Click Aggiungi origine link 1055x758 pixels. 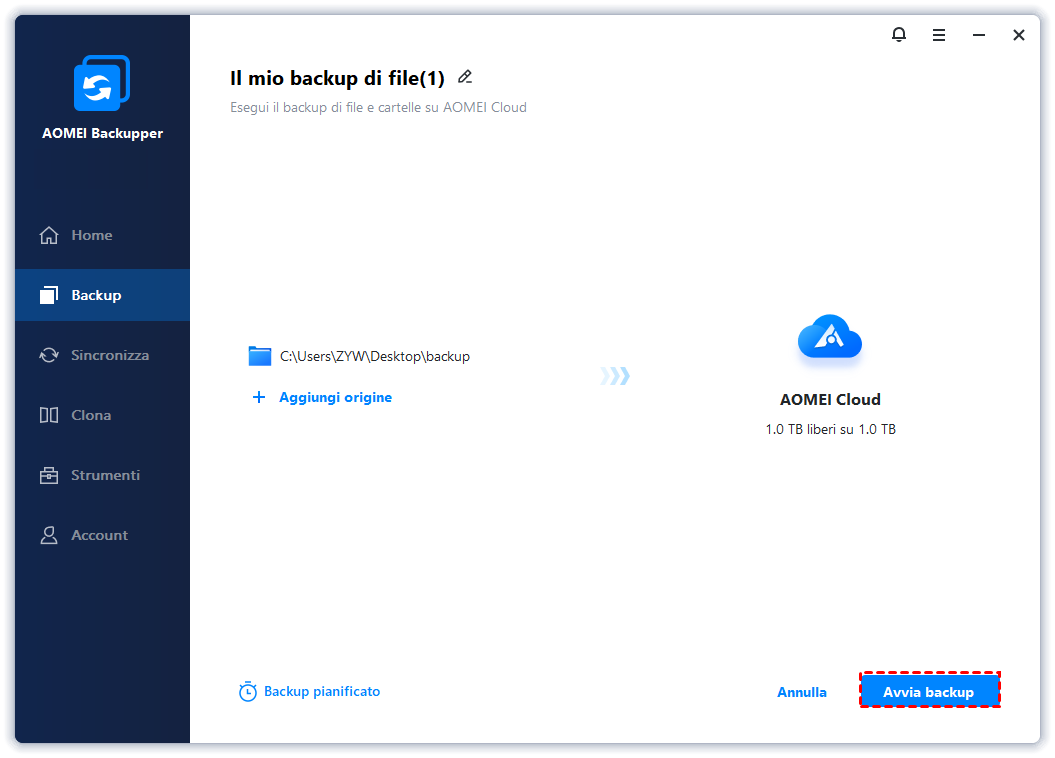336,397
